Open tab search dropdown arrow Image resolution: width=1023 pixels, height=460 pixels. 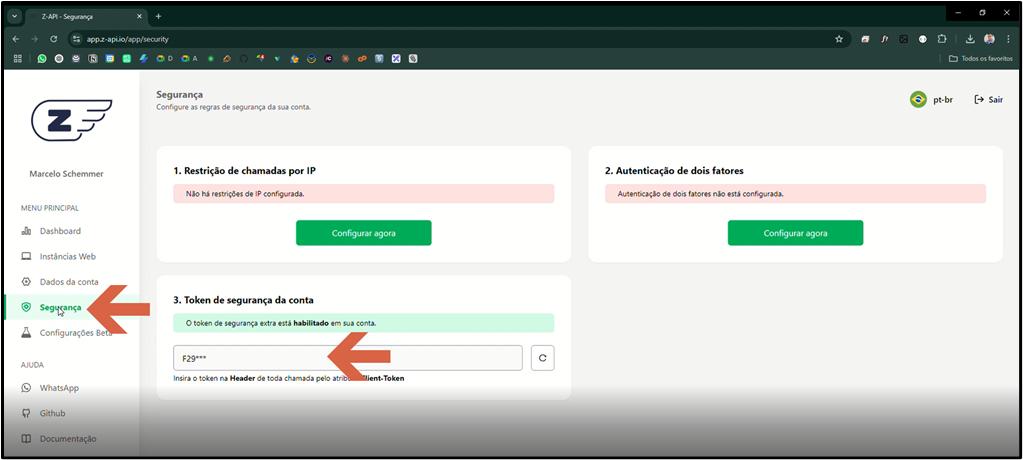coord(16,16)
